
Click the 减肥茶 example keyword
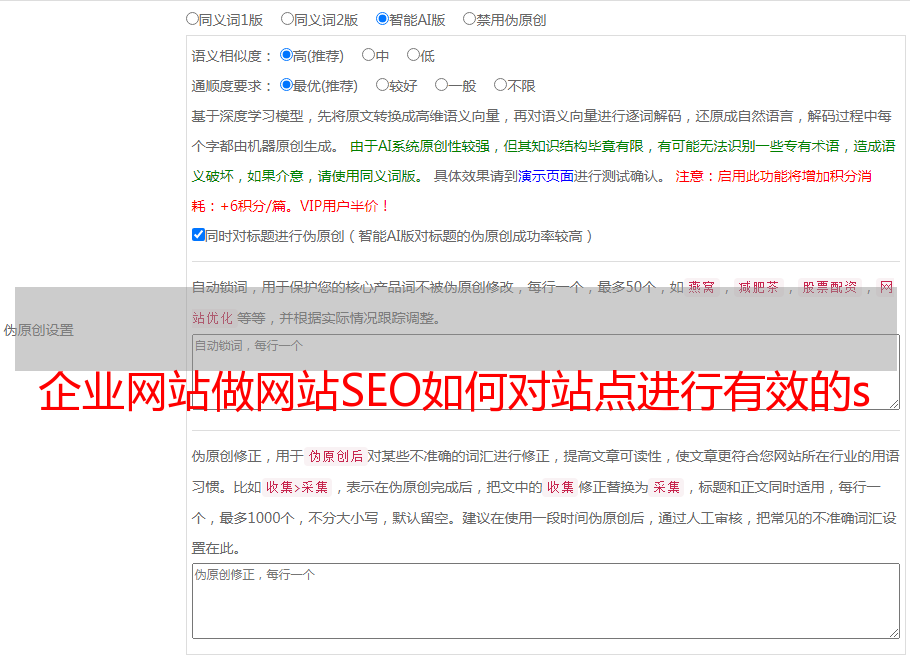(x=758, y=287)
